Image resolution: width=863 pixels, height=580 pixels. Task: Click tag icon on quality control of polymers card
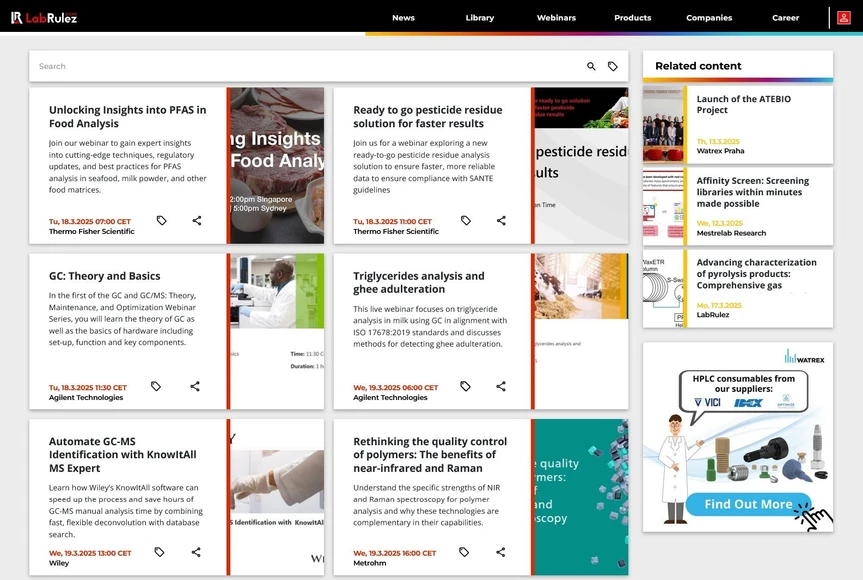tap(464, 552)
